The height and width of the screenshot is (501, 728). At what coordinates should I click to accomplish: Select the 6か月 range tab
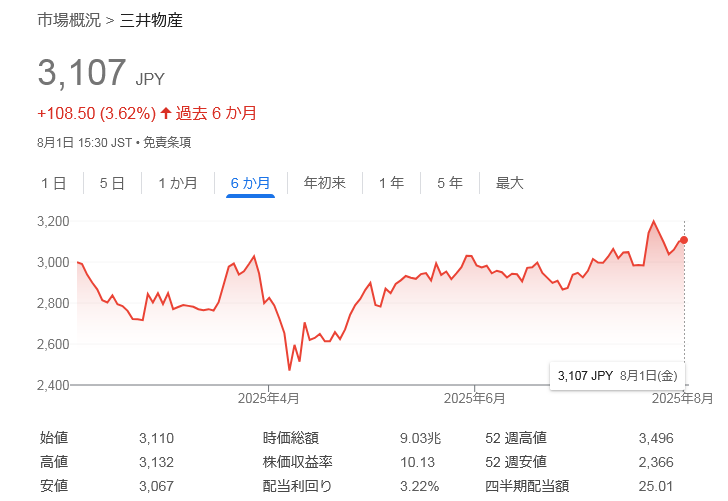(x=250, y=183)
